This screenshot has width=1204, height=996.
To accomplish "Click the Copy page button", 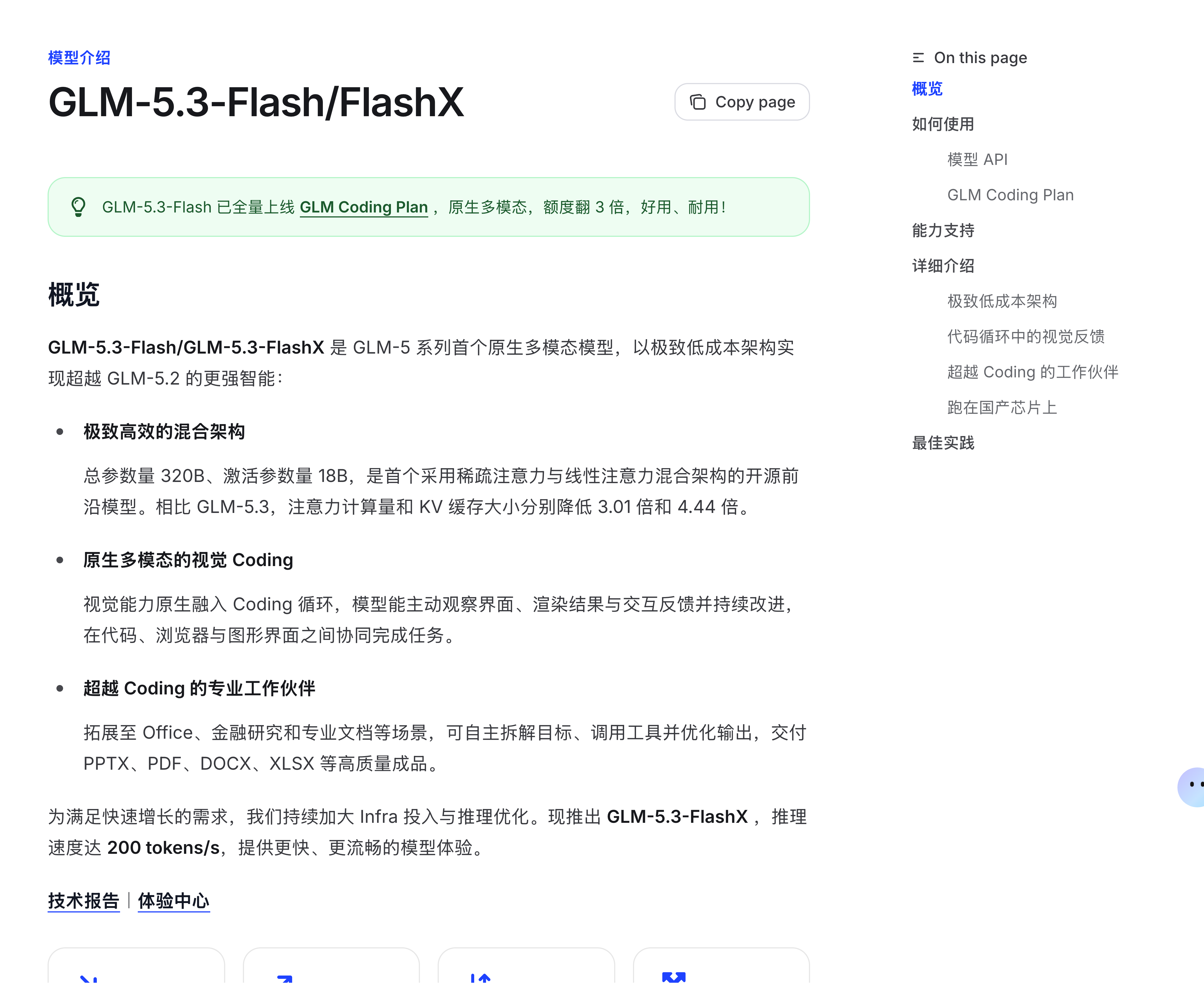I will pyautogui.click(x=742, y=102).
